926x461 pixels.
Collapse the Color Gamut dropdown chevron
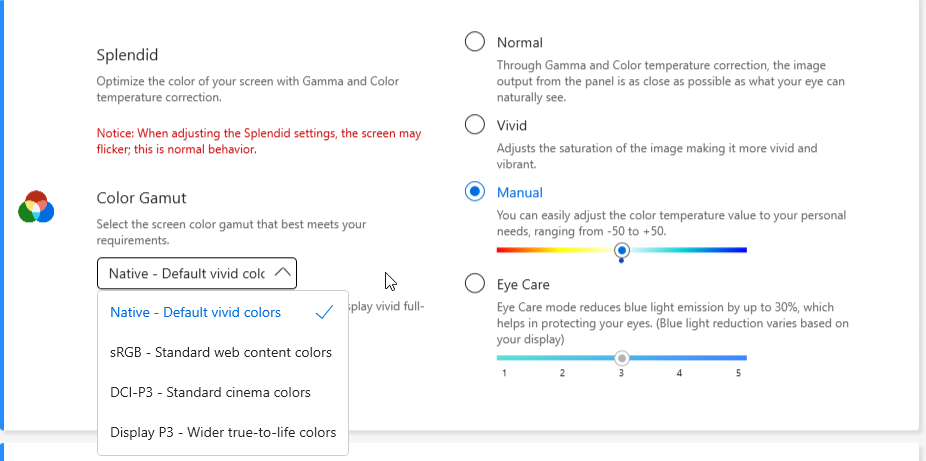(283, 272)
